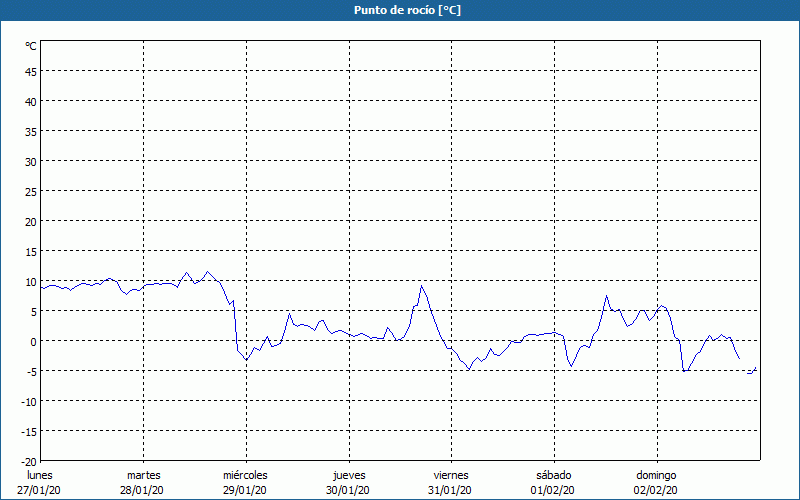Click the 'miércoles' day label
This screenshot has height=500, width=800.
[245, 475]
